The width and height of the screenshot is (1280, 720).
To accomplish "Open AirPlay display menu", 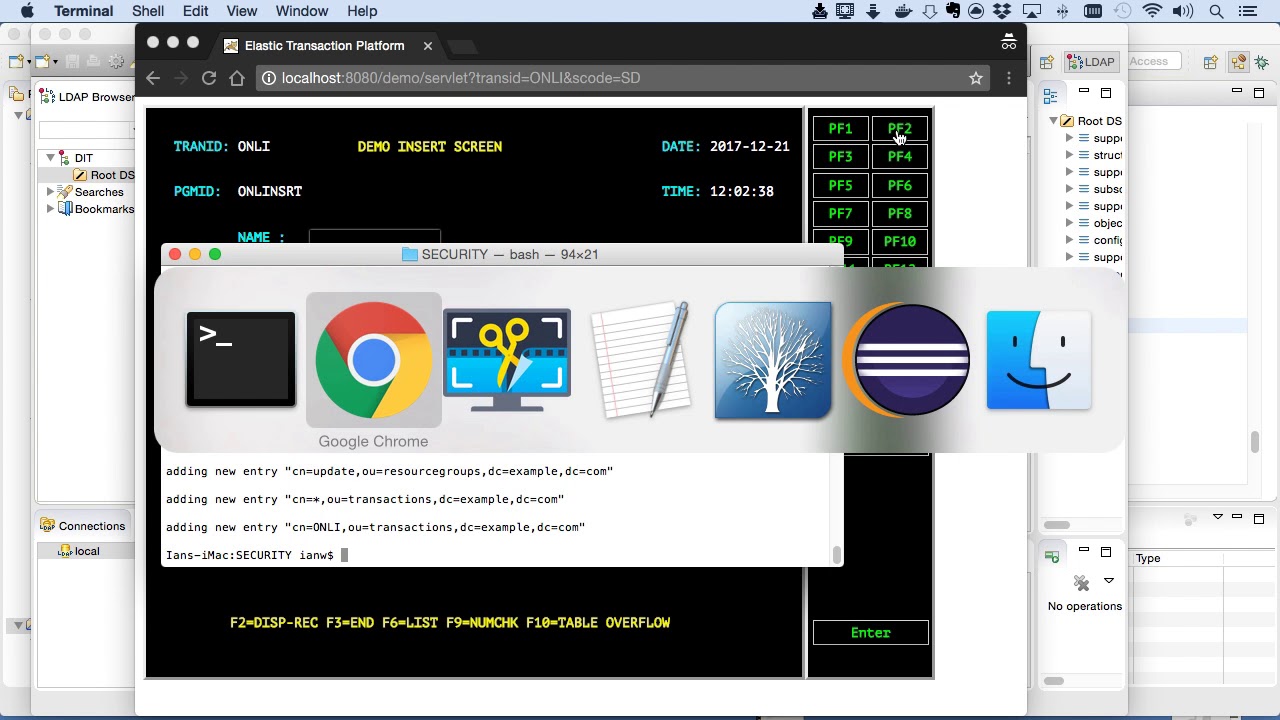I will tap(1034, 11).
